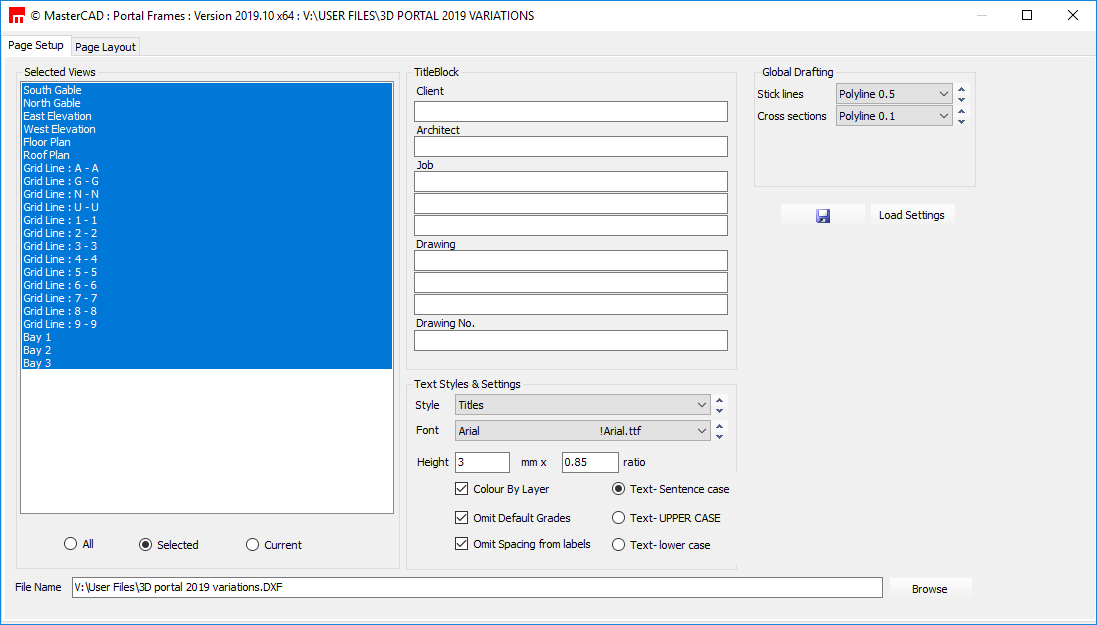The width and height of the screenshot is (1097, 625).
Task: Open the Font dropdown showing Arial
Action: coord(582,431)
